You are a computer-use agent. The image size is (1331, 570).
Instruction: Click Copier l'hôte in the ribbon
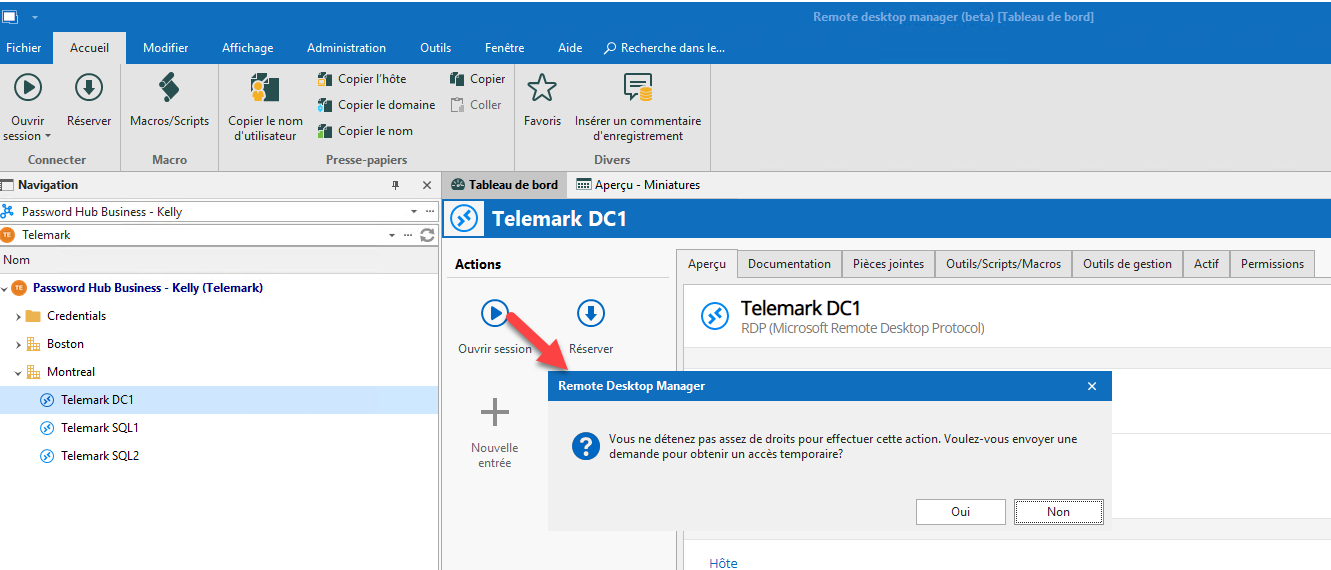point(362,79)
